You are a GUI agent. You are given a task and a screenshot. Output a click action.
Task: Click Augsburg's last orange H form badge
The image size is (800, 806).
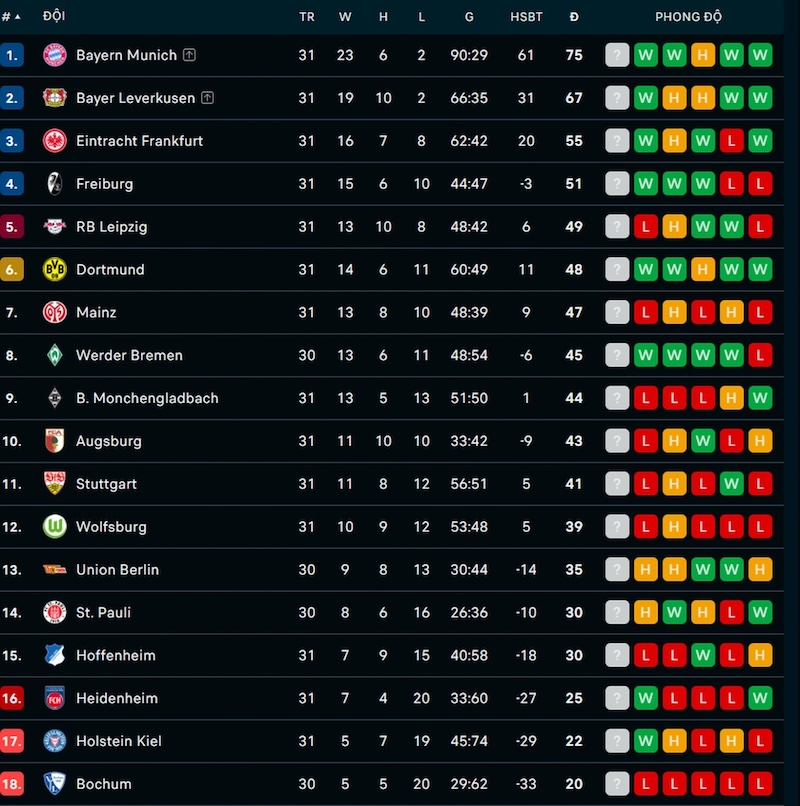(x=760, y=441)
